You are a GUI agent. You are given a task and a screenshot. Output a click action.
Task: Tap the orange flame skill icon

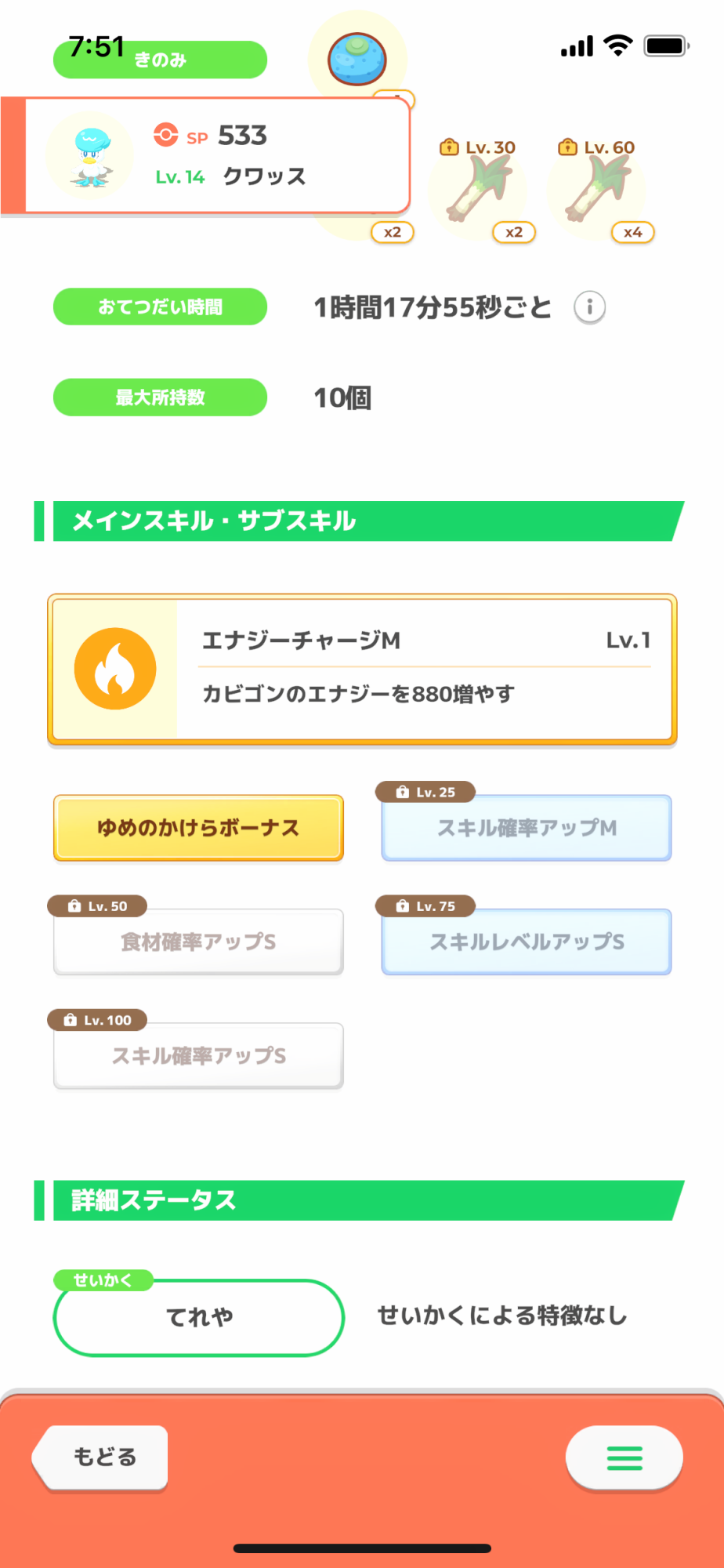point(115,669)
